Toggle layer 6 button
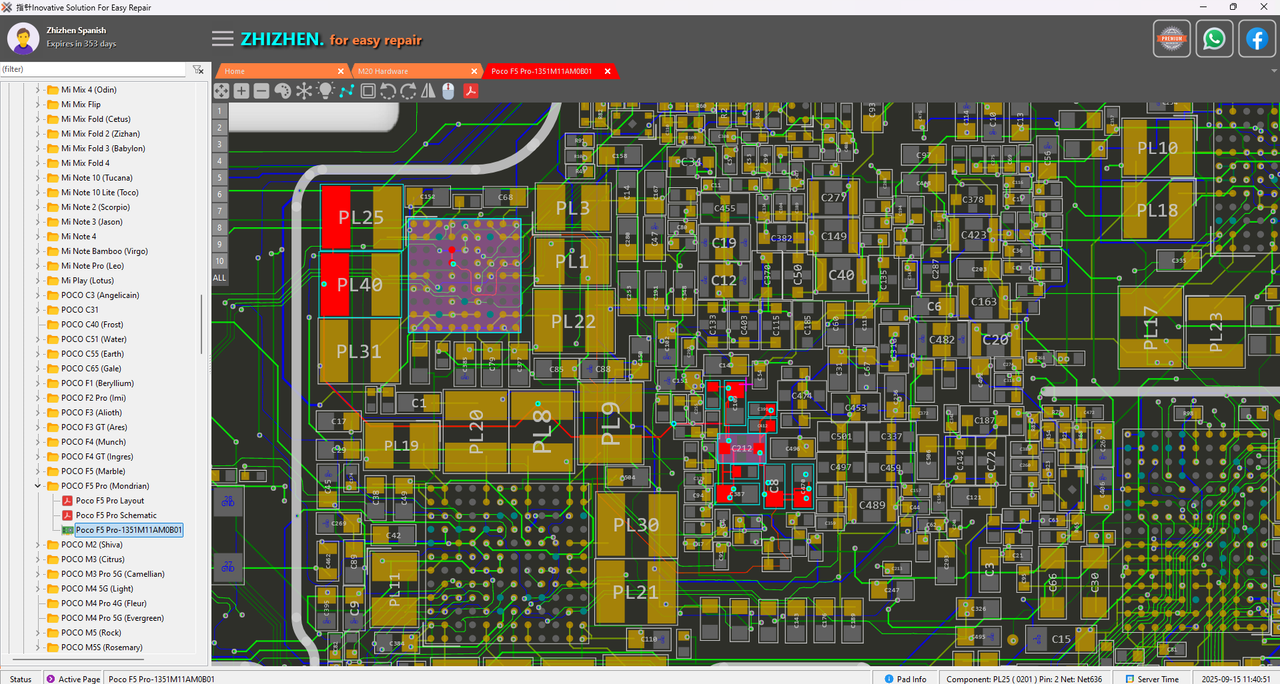 pos(219,194)
